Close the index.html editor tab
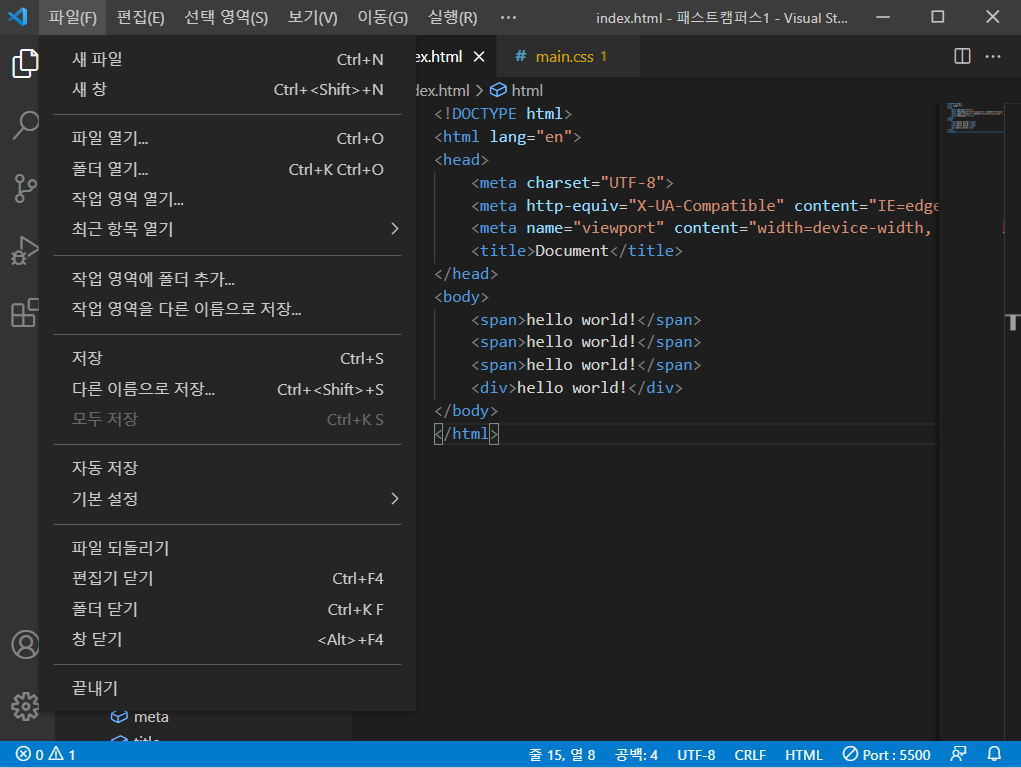The image size is (1021, 768). click(479, 57)
